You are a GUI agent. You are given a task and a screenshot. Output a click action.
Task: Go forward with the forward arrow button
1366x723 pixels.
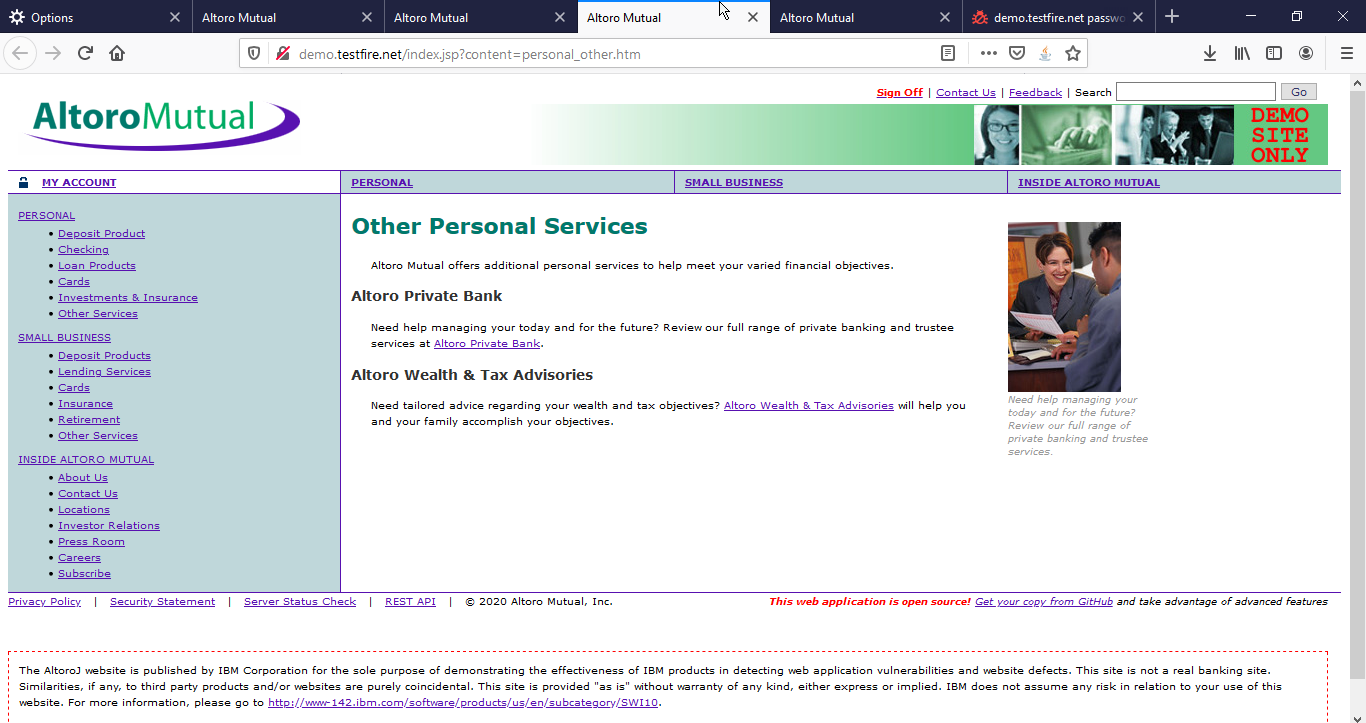[x=53, y=53]
